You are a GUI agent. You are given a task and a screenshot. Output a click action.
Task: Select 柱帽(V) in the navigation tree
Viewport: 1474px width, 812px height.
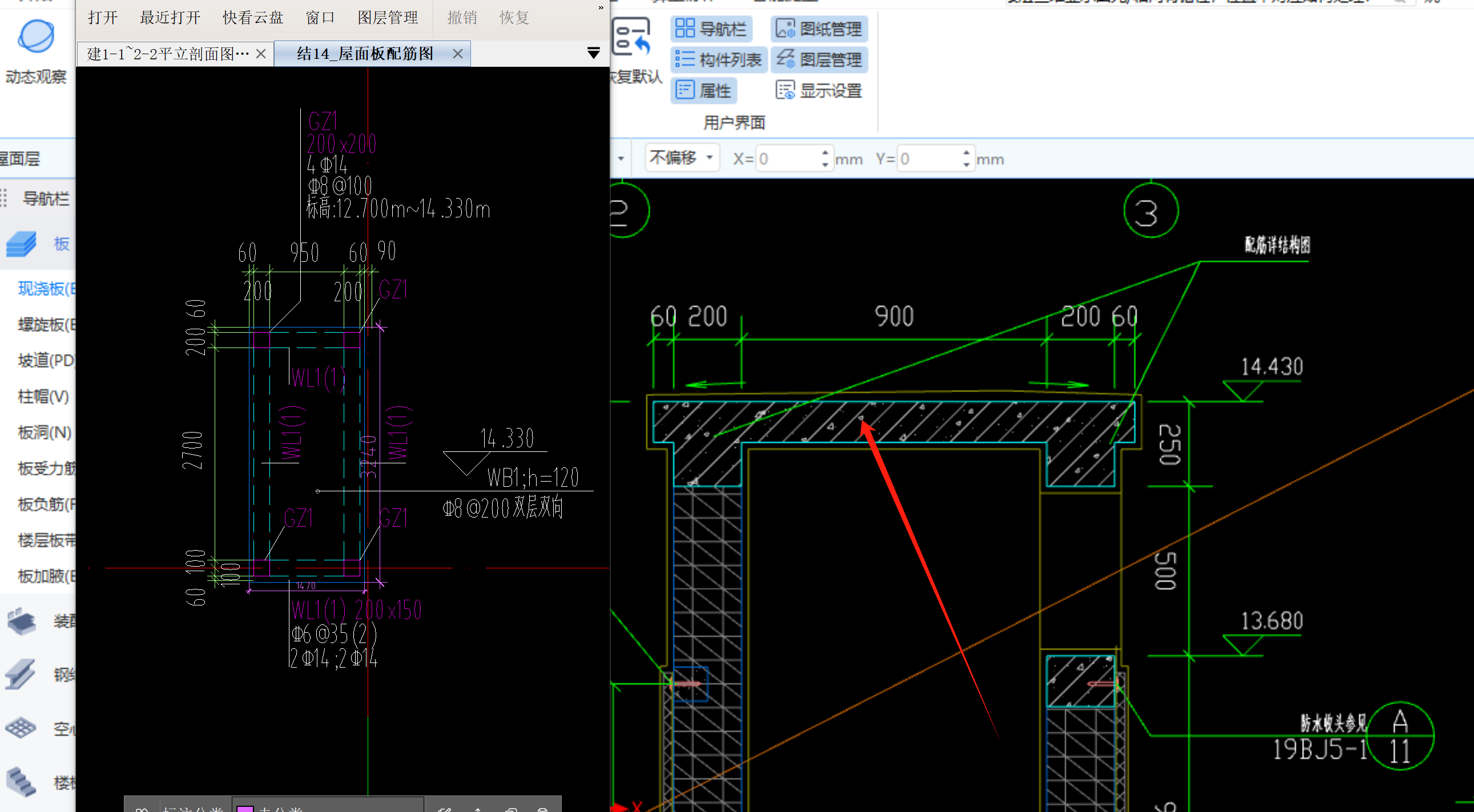[43, 396]
